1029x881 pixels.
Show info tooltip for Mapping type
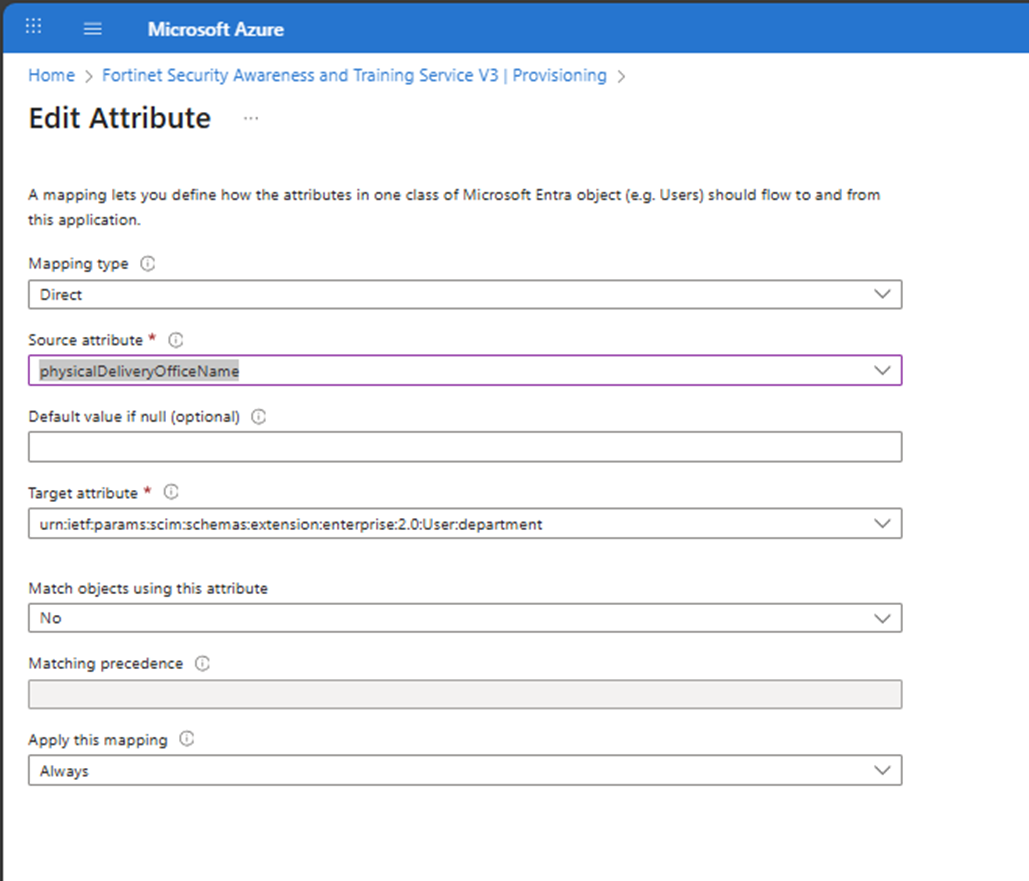click(148, 263)
